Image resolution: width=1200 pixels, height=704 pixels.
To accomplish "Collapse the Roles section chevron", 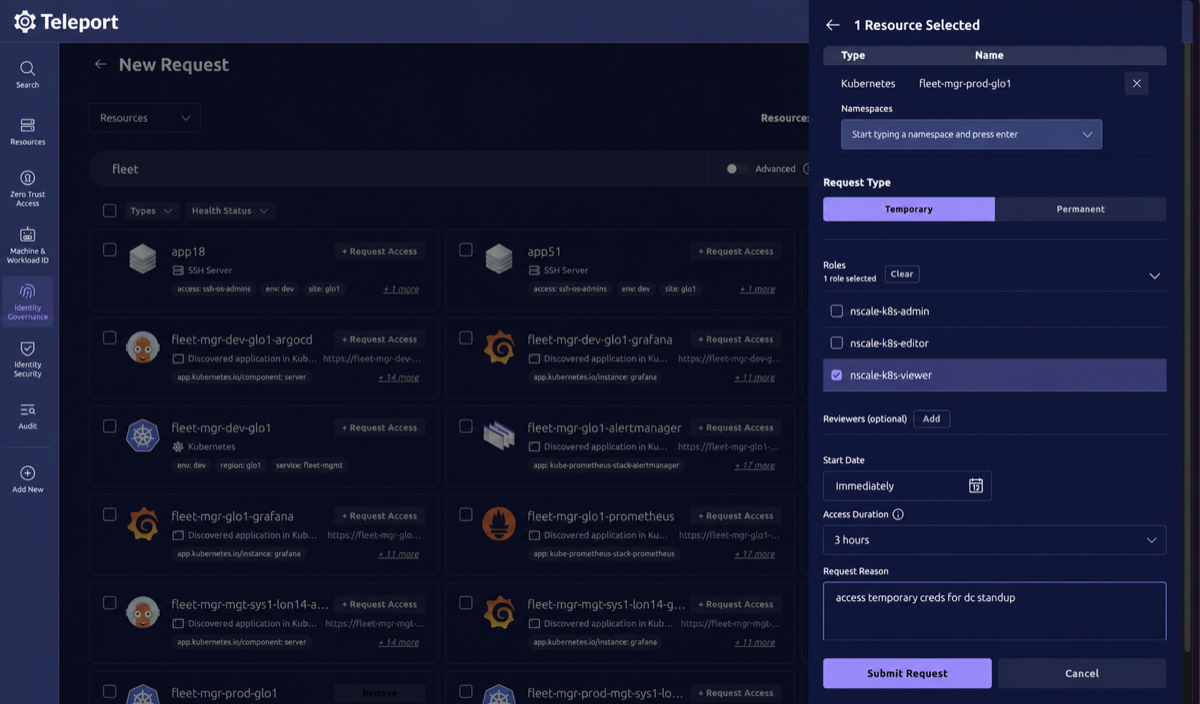I will 1154,275.
